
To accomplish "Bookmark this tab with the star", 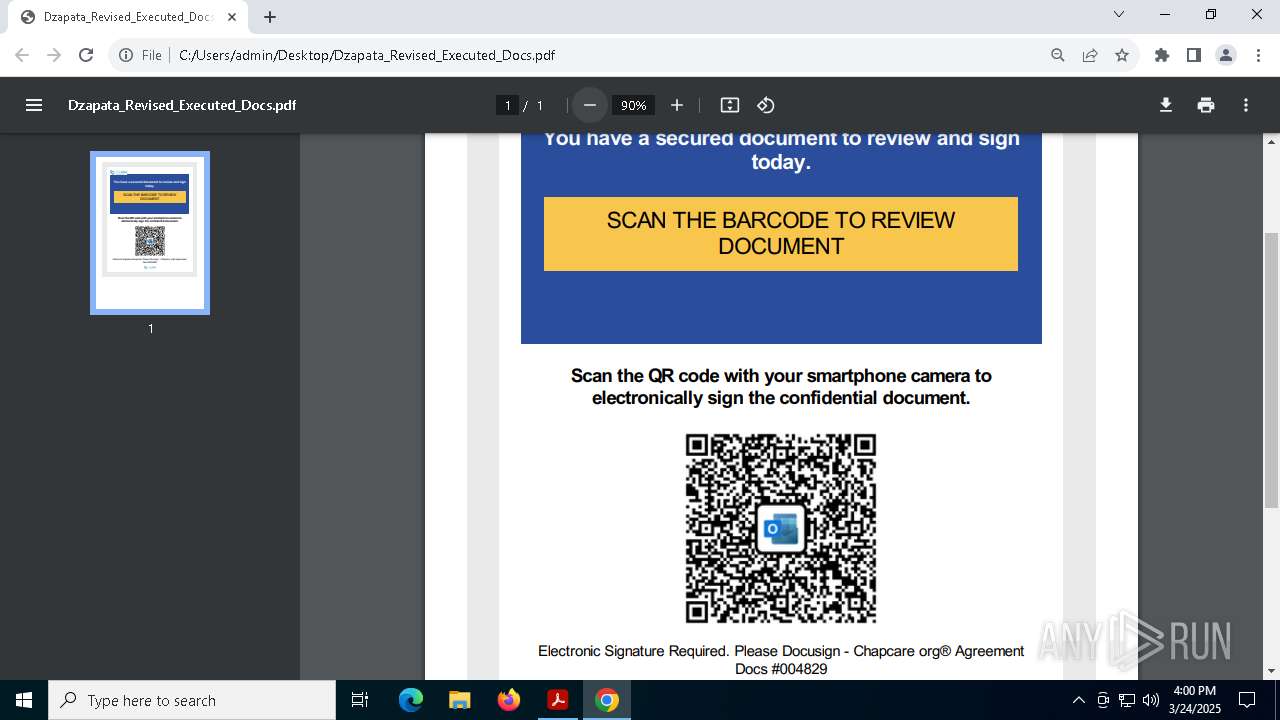I will 1122,55.
